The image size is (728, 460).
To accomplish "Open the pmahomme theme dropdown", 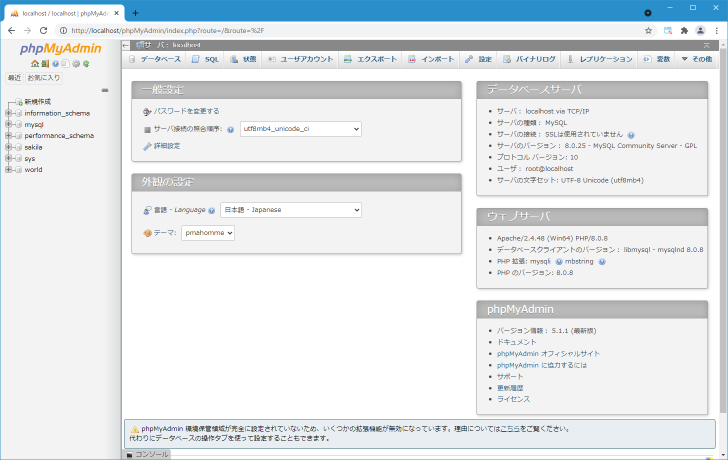I will tap(208, 233).
